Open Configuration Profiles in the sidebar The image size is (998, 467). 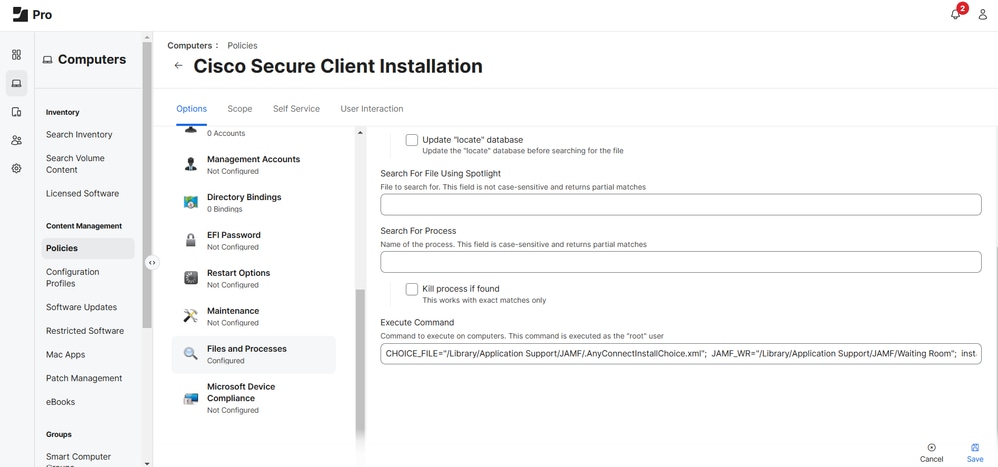click(x=72, y=277)
